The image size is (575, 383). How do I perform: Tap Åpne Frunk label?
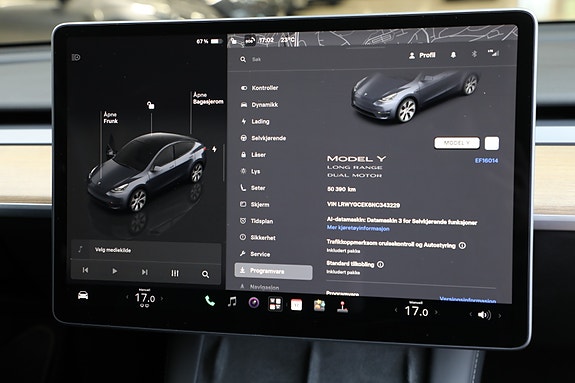110,118
